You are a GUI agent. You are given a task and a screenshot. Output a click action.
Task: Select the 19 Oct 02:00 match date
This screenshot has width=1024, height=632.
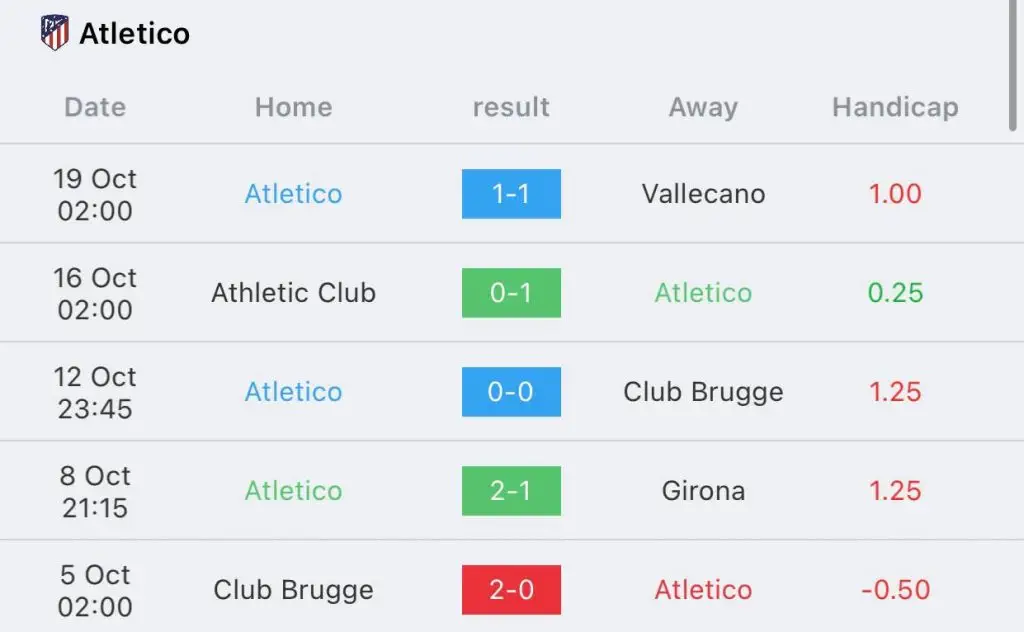tap(95, 195)
